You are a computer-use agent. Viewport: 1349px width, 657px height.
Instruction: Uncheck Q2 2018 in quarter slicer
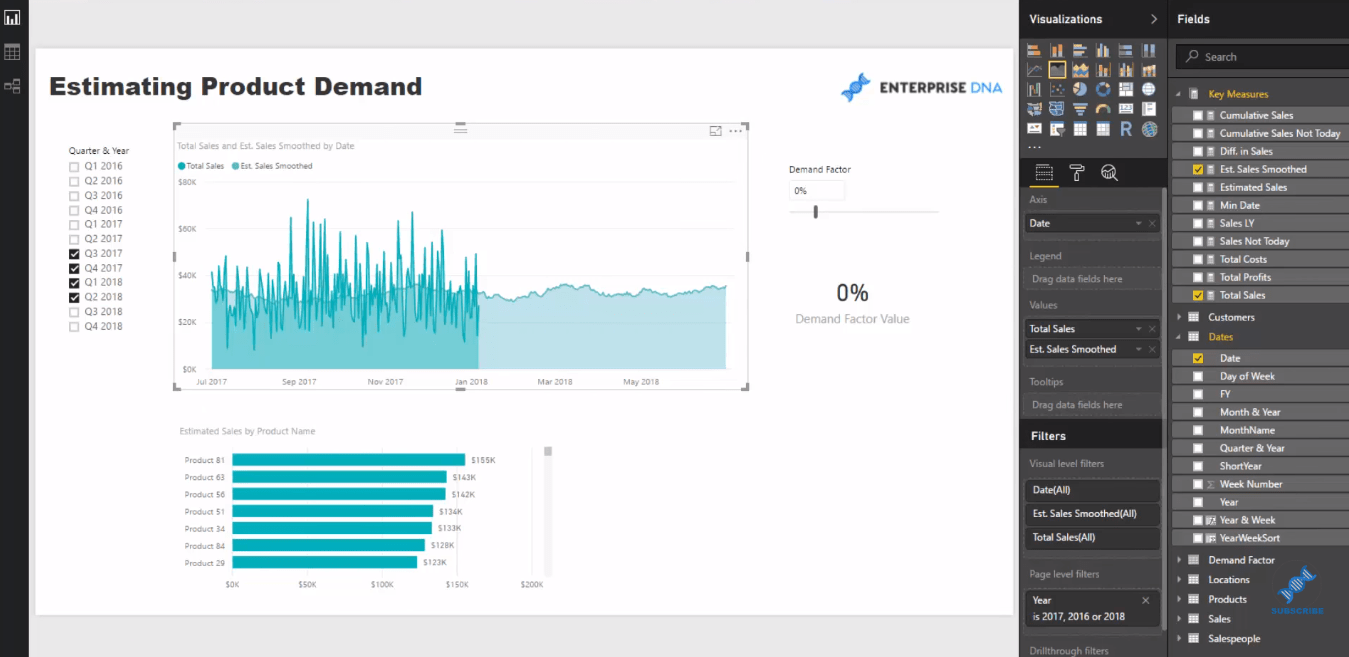click(x=74, y=297)
